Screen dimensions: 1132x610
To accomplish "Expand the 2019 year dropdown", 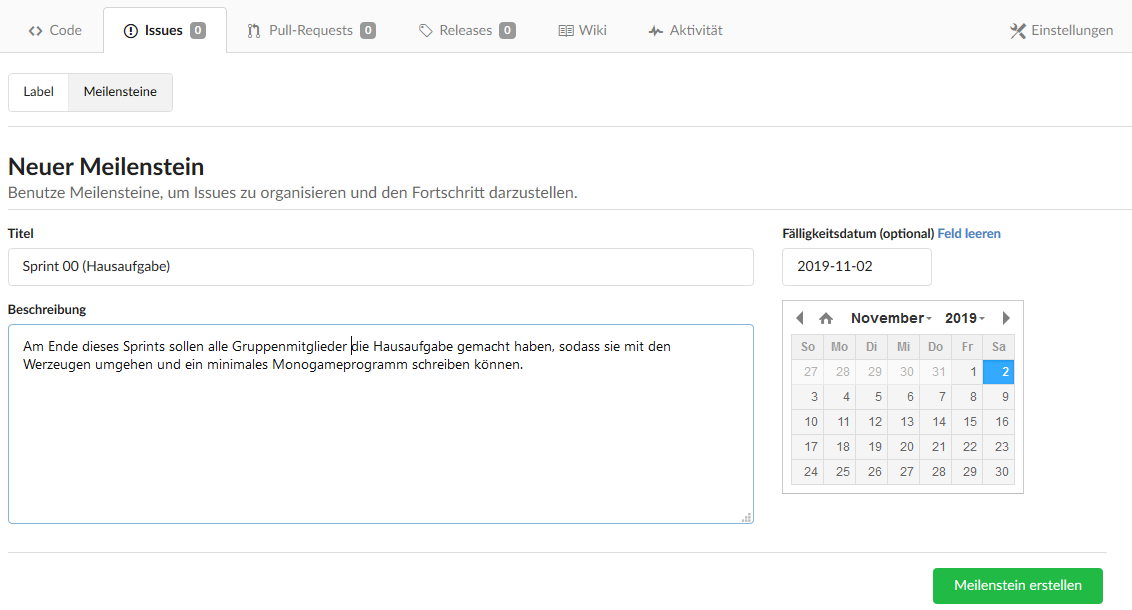I will pyautogui.click(x=965, y=318).
